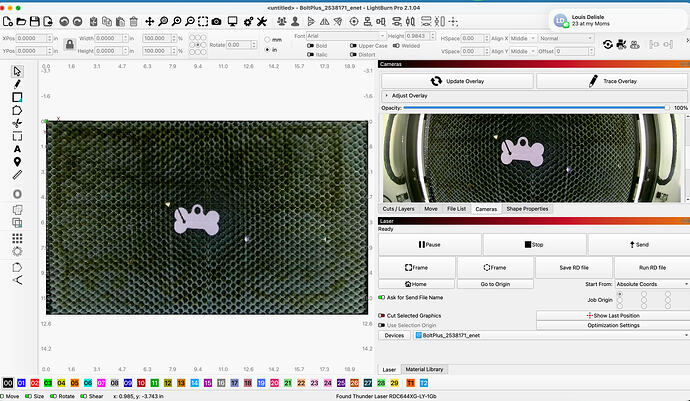Step the Rotate value spinner
The width and height of the screenshot is (690, 401).
pyautogui.click(x=254, y=45)
